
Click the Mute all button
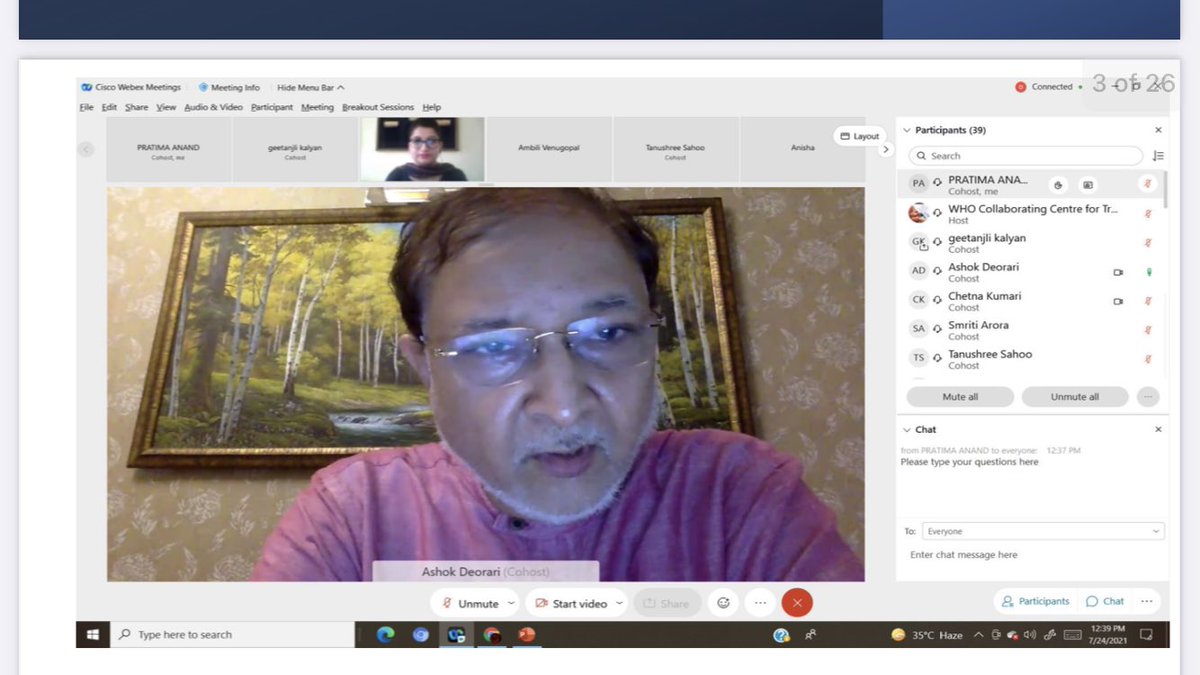960,397
